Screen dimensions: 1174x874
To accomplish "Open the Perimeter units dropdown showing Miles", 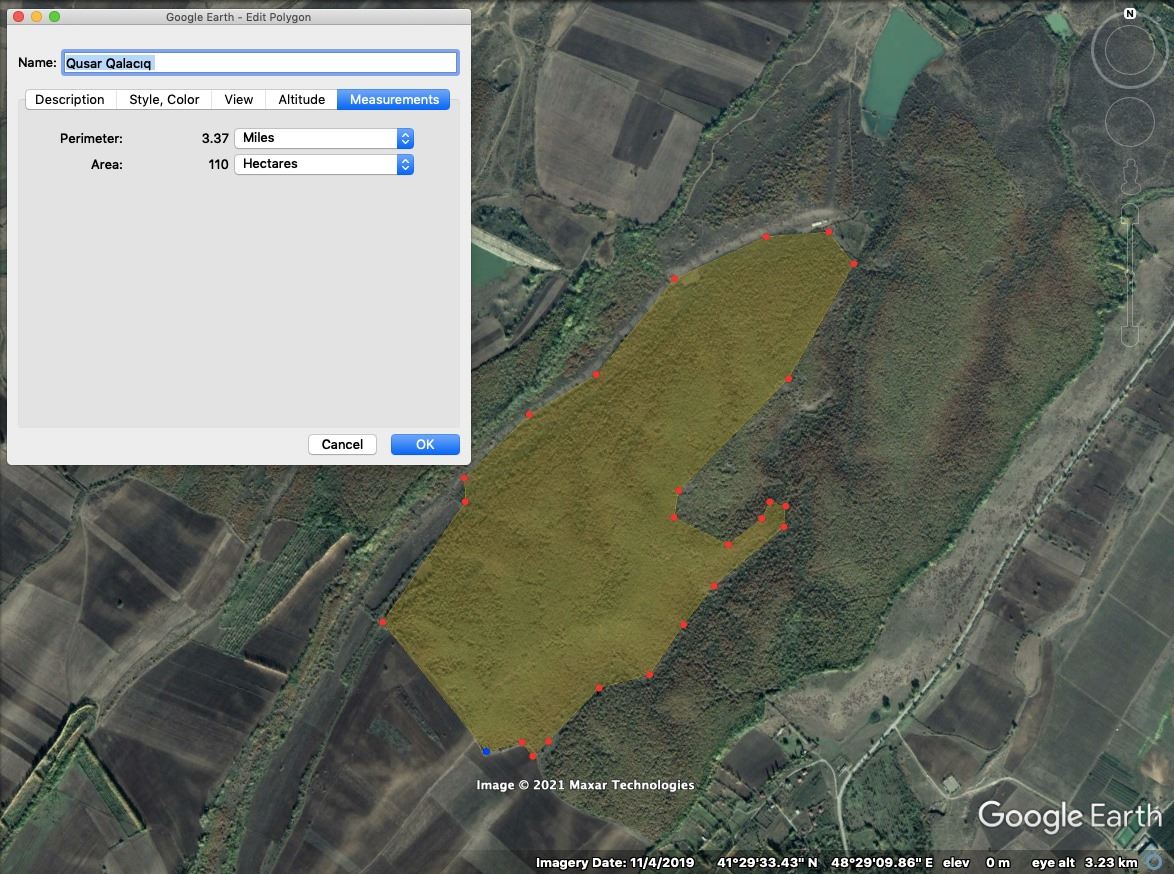I will coord(323,138).
